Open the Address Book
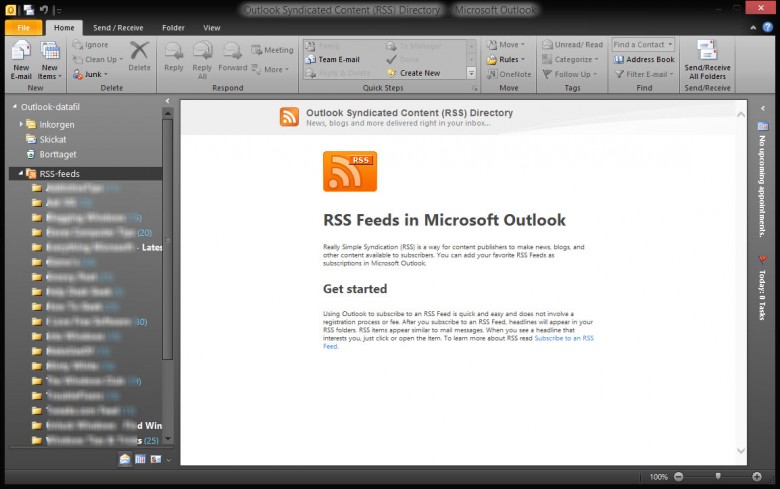The image size is (780, 489). (644, 59)
